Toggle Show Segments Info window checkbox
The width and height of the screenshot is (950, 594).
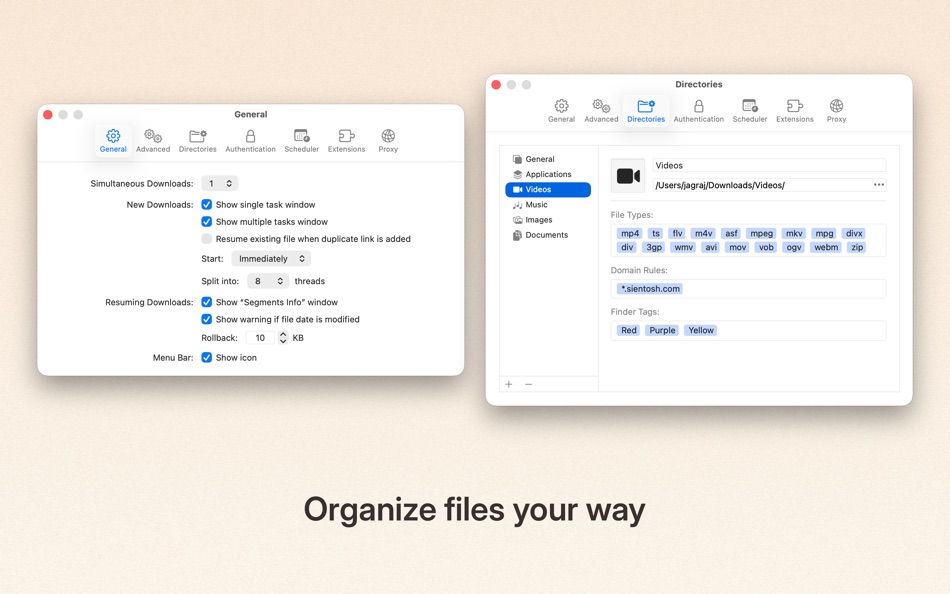pos(207,302)
